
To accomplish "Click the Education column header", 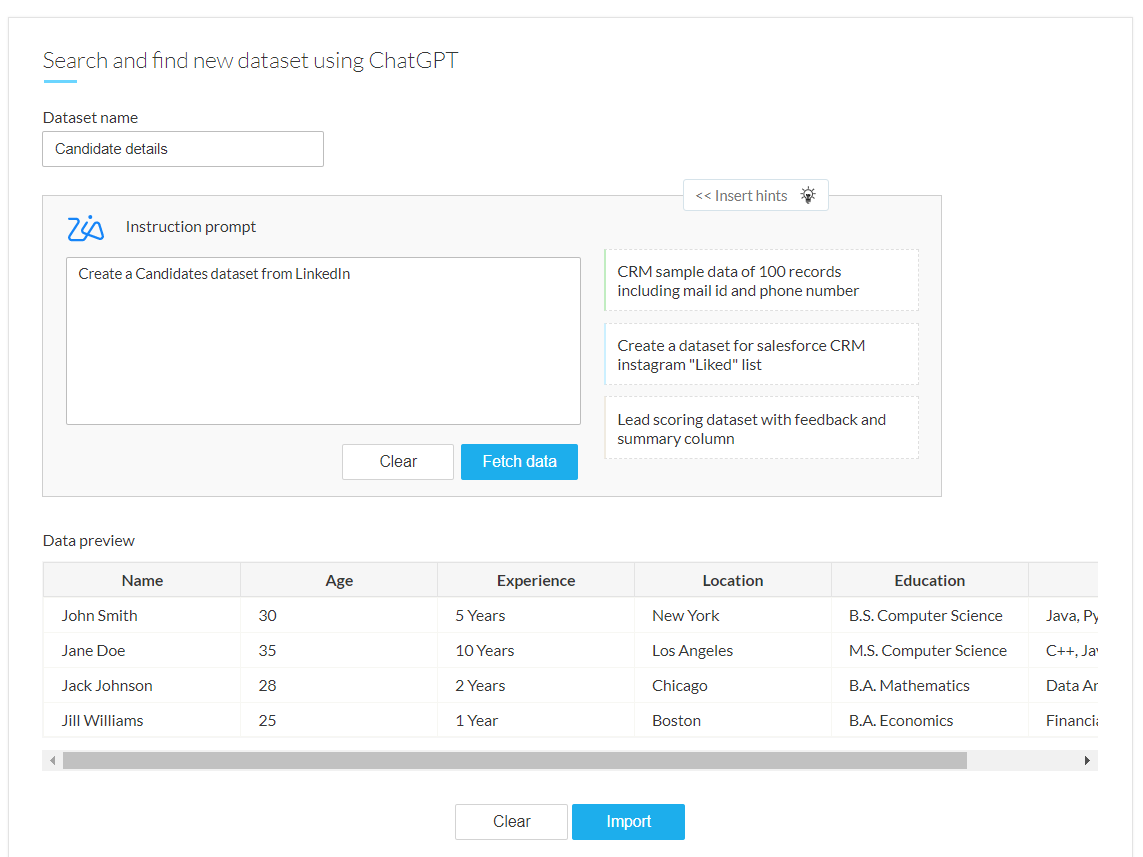I will (930, 580).
